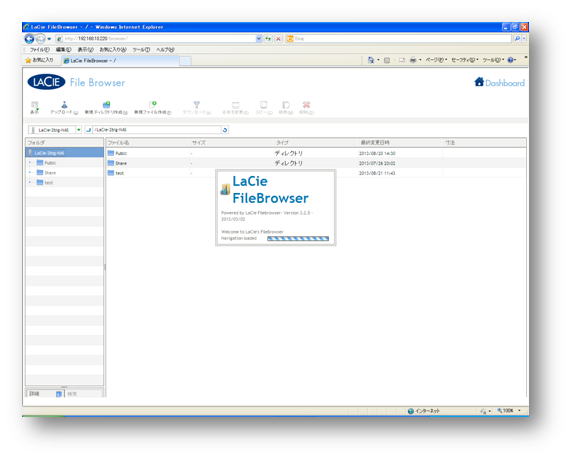Screen dimensions: 571x459
Task: Expand the Public folder in tree
Action: [30, 163]
